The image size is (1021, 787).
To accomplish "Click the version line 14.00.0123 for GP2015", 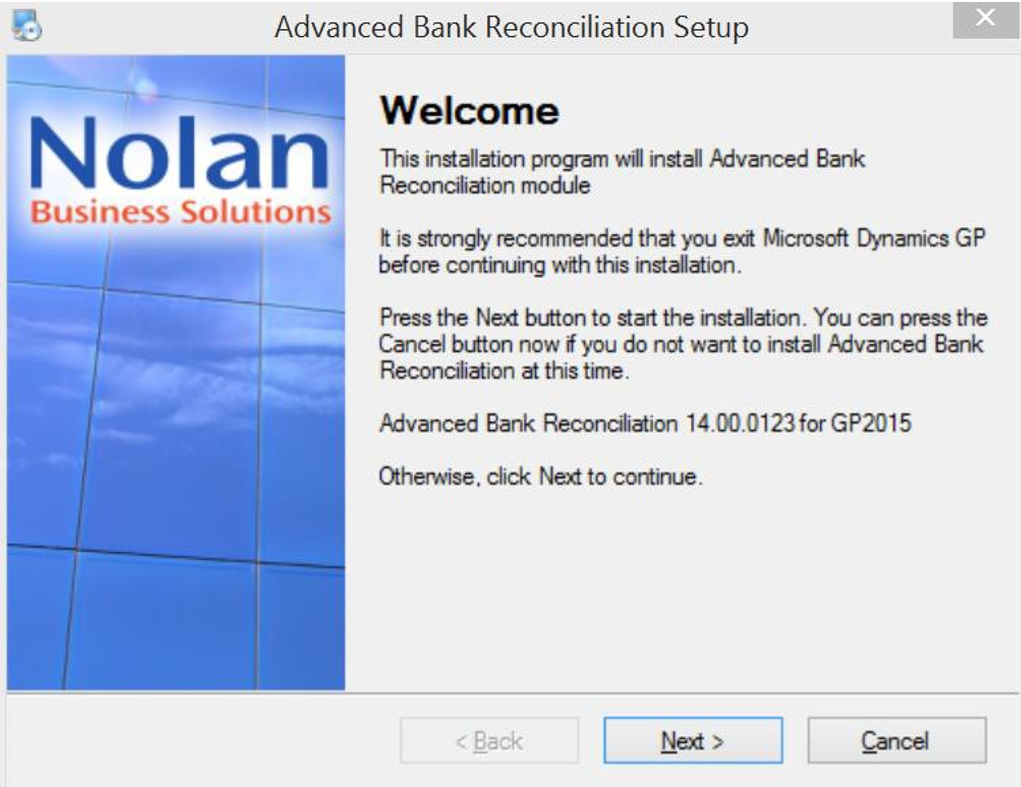I will tap(644, 423).
